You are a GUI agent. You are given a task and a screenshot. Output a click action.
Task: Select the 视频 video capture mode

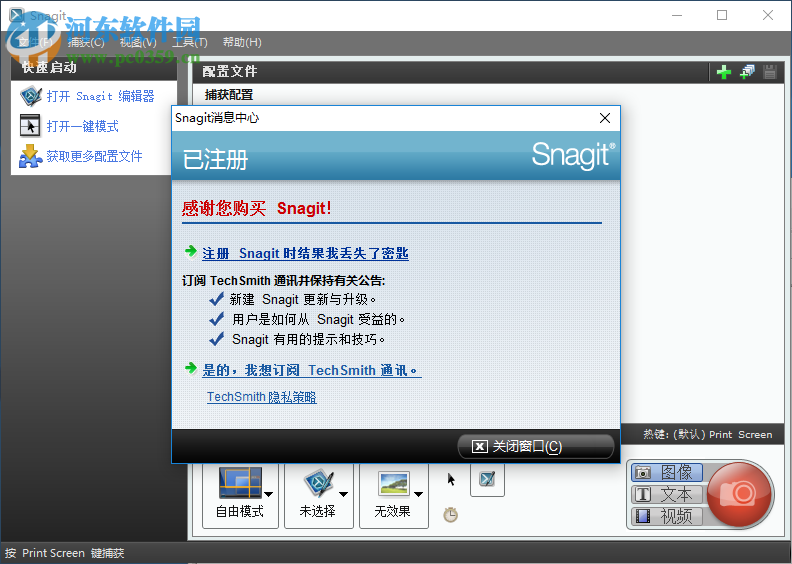[666, 516]
